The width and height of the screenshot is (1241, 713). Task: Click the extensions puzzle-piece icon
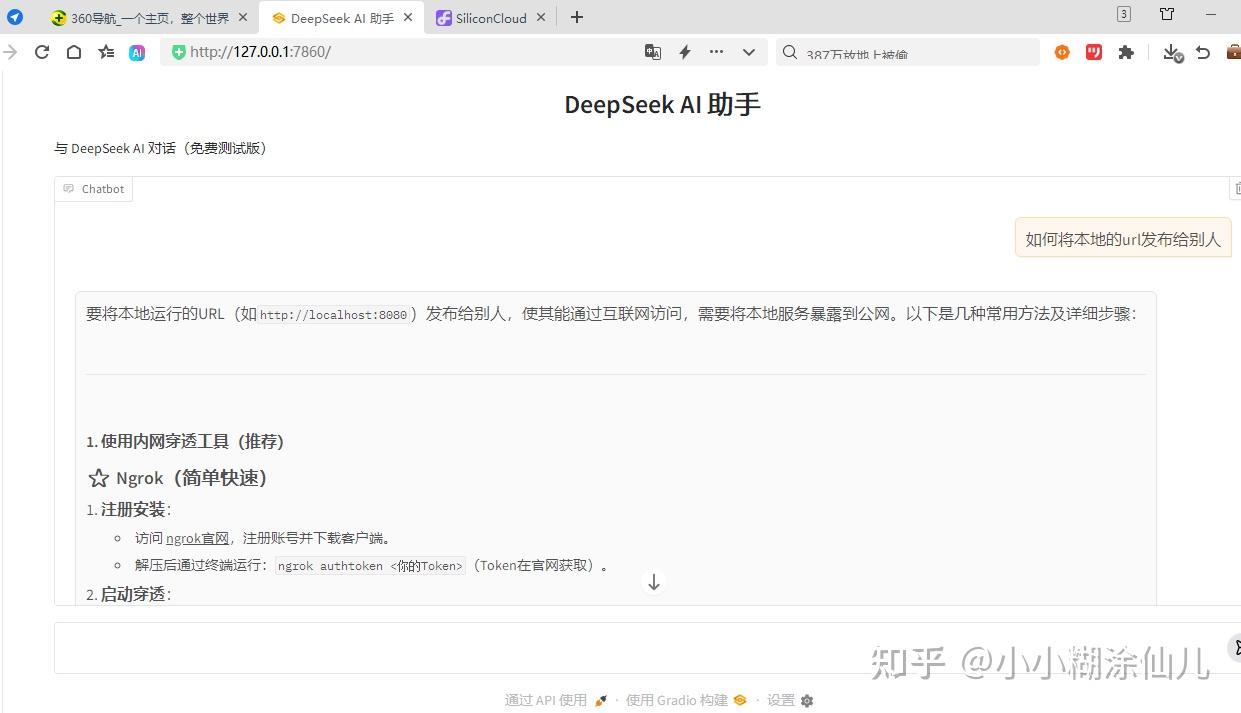click(1126, 51)
